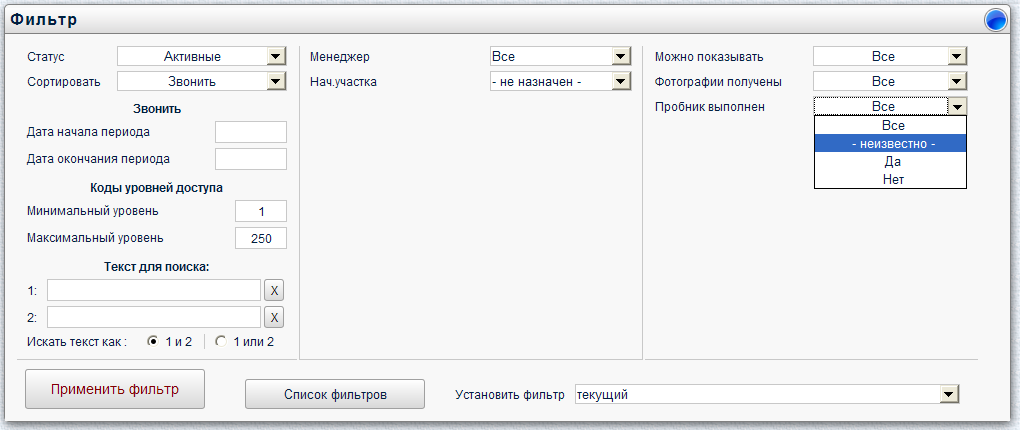Screen dimensions: 1020x430
Task: Clear search text field 1 with X
Action: 274,290
